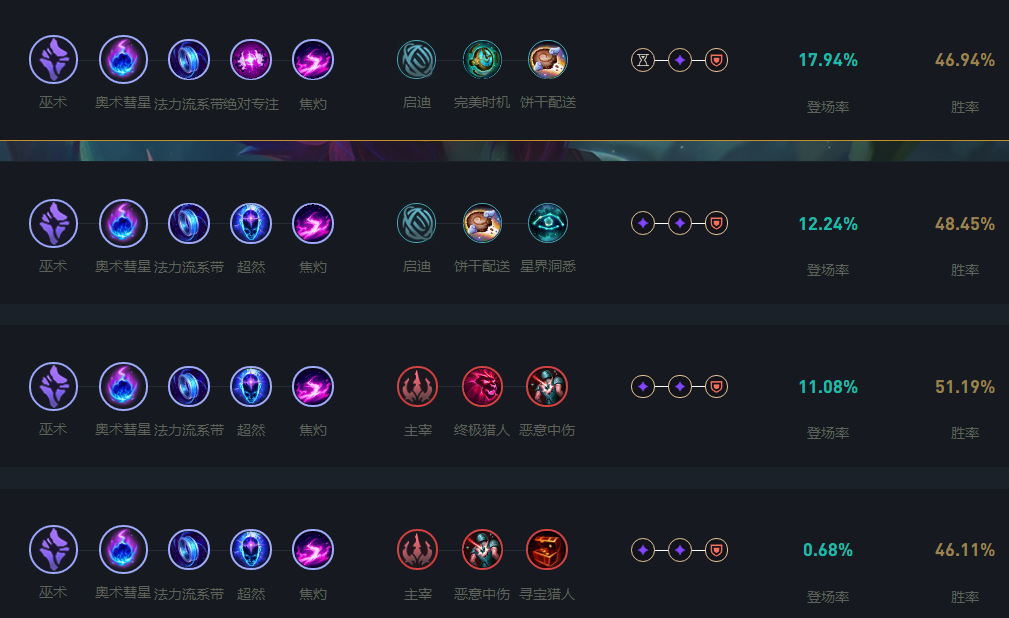Click Transcendence (超然) icon in second row
This screenshot has height=618, width=1009.
pyautogui.click(x=251, y=223)
